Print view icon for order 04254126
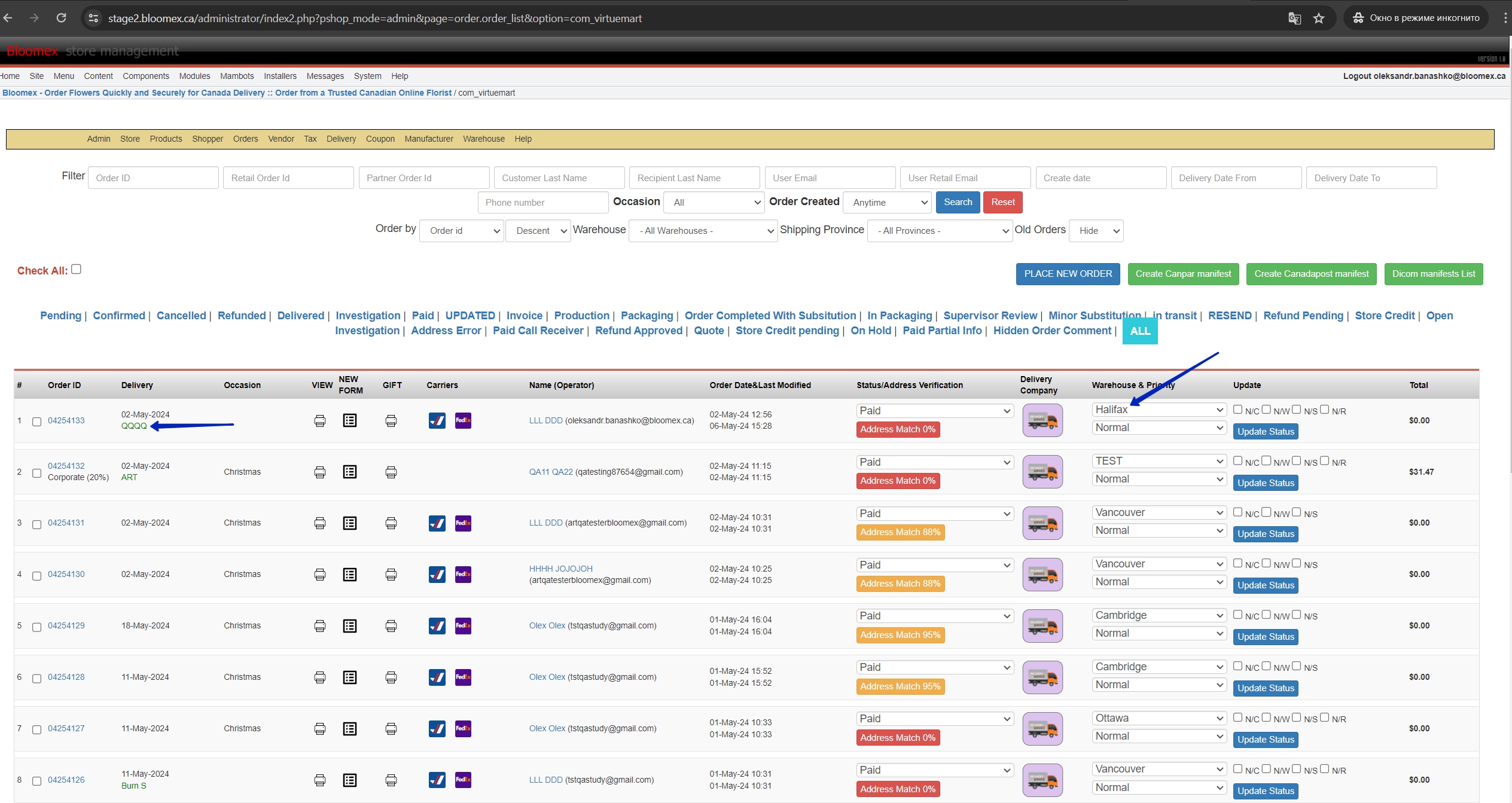This screenshot has height=803, width=1512. (320, 781)
